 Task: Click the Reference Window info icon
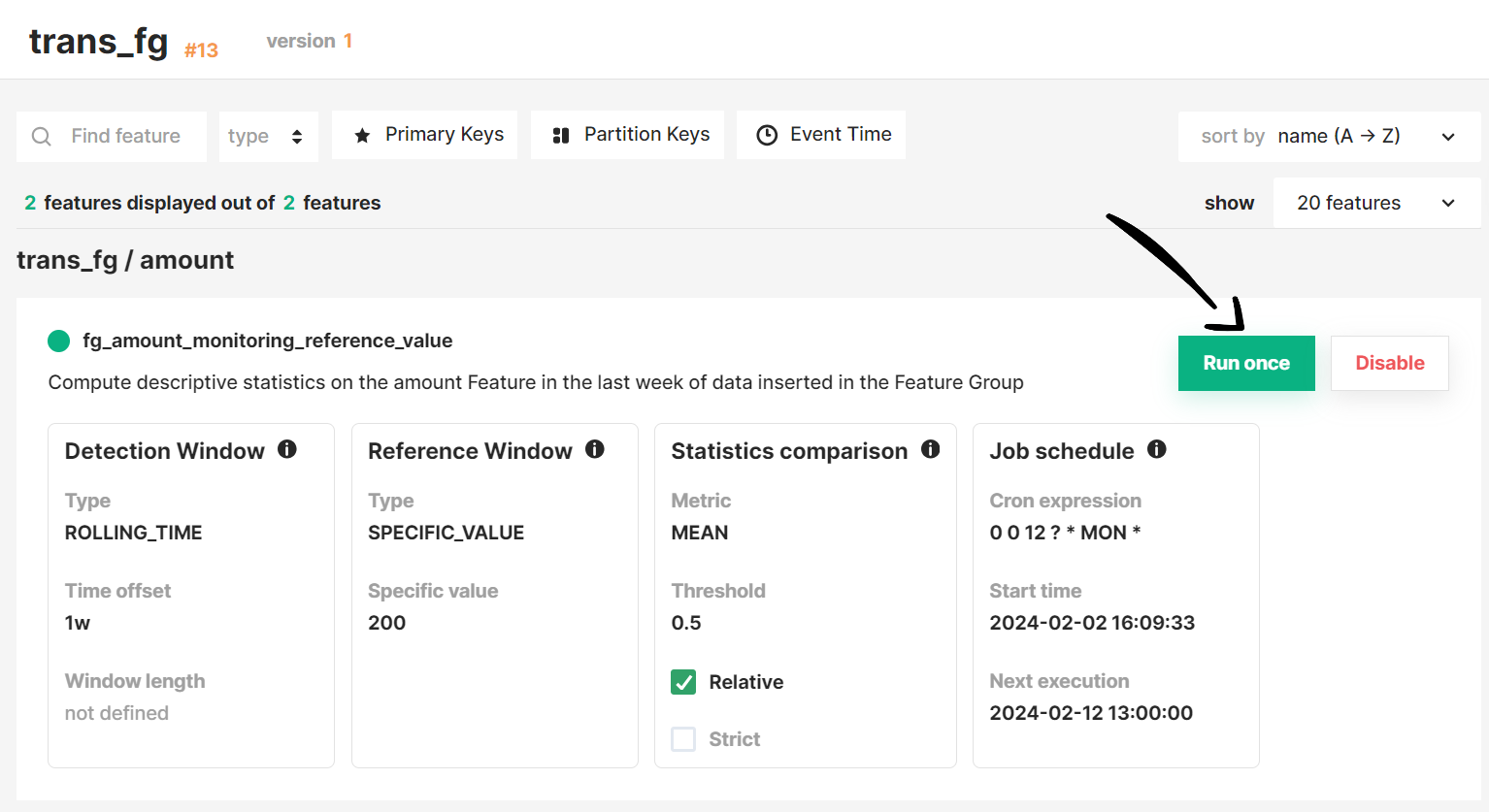pos(595,448)
